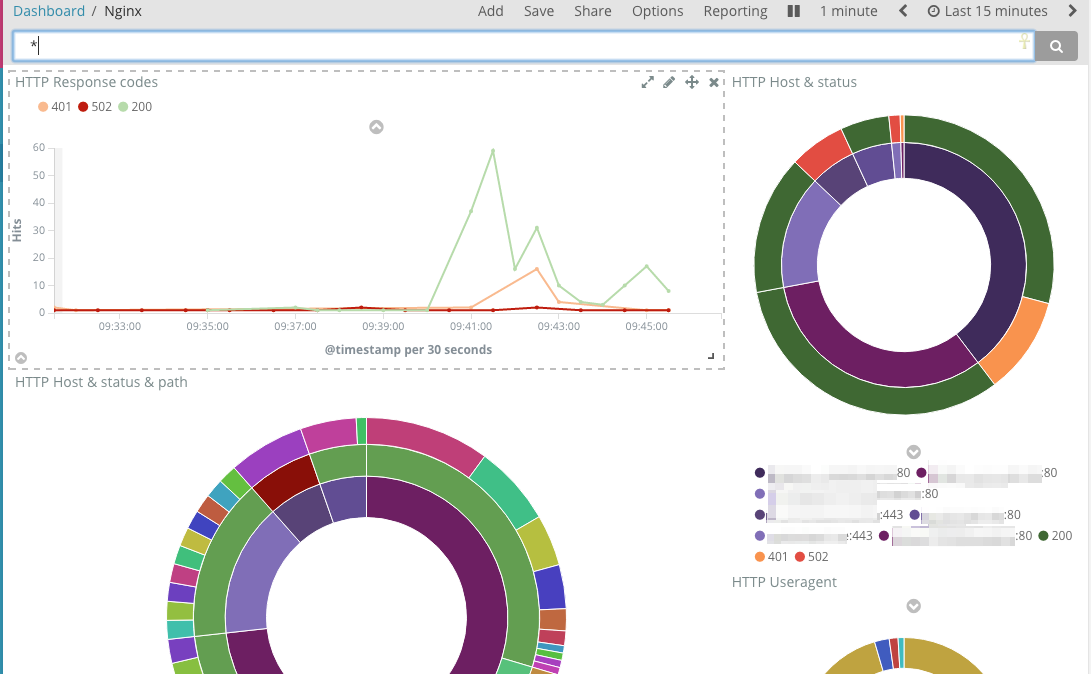Expand HTTP Response codes panel to fullscreen
Viewport: 1091px width, 674px height.
point(647,82)
